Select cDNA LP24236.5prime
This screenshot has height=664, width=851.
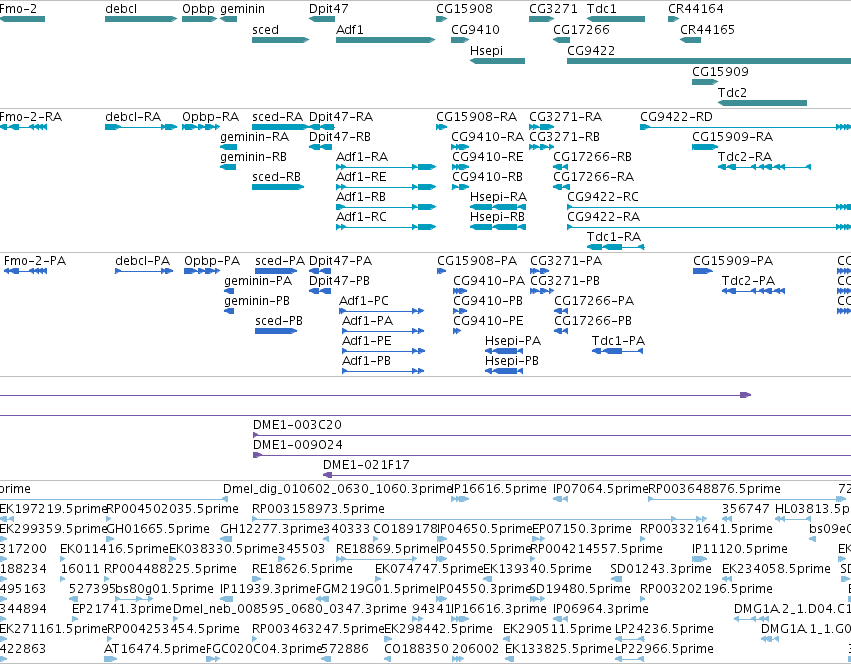coord(664,629)
